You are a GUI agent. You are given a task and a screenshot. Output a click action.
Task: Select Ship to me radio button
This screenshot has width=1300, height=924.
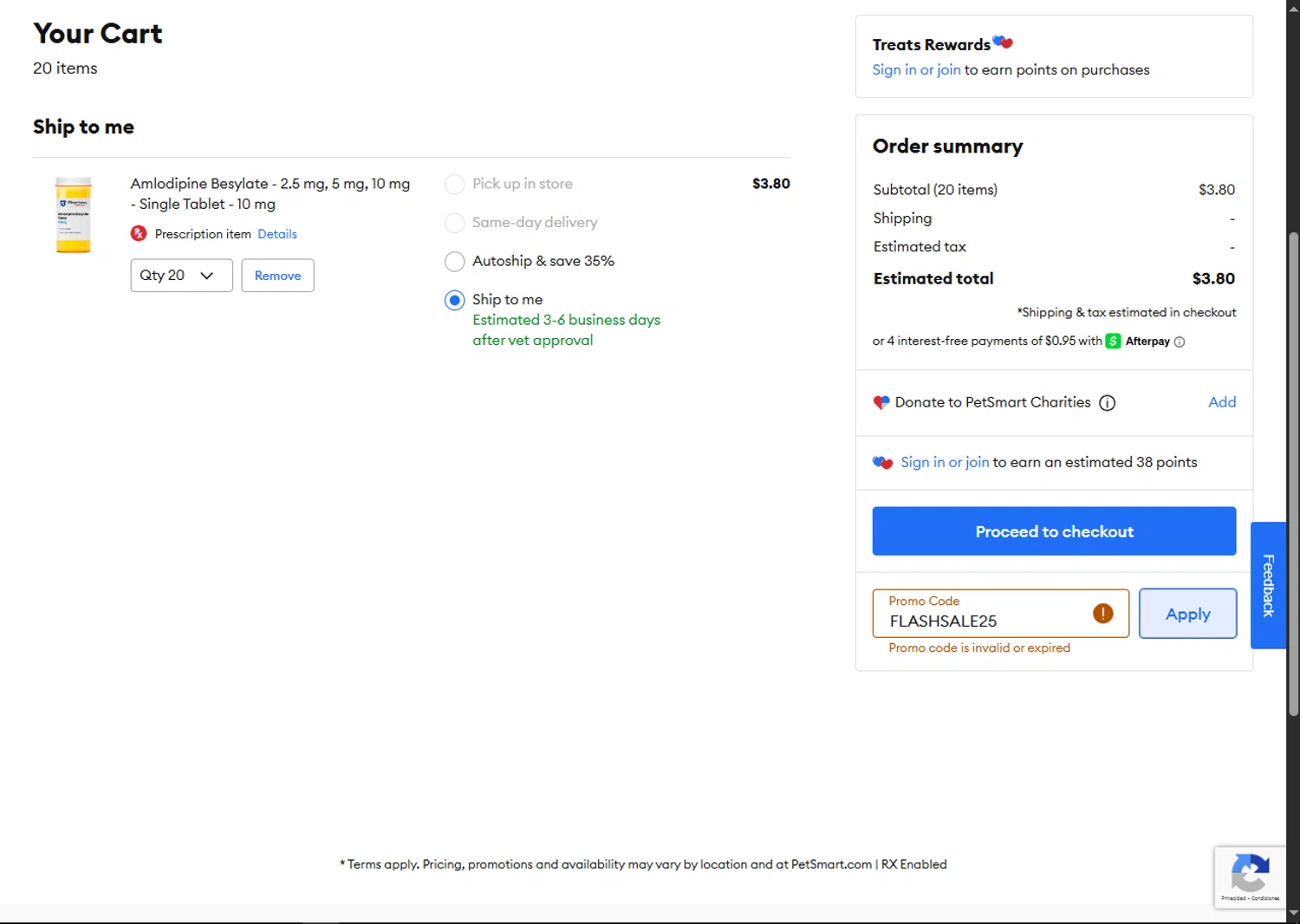454,300
